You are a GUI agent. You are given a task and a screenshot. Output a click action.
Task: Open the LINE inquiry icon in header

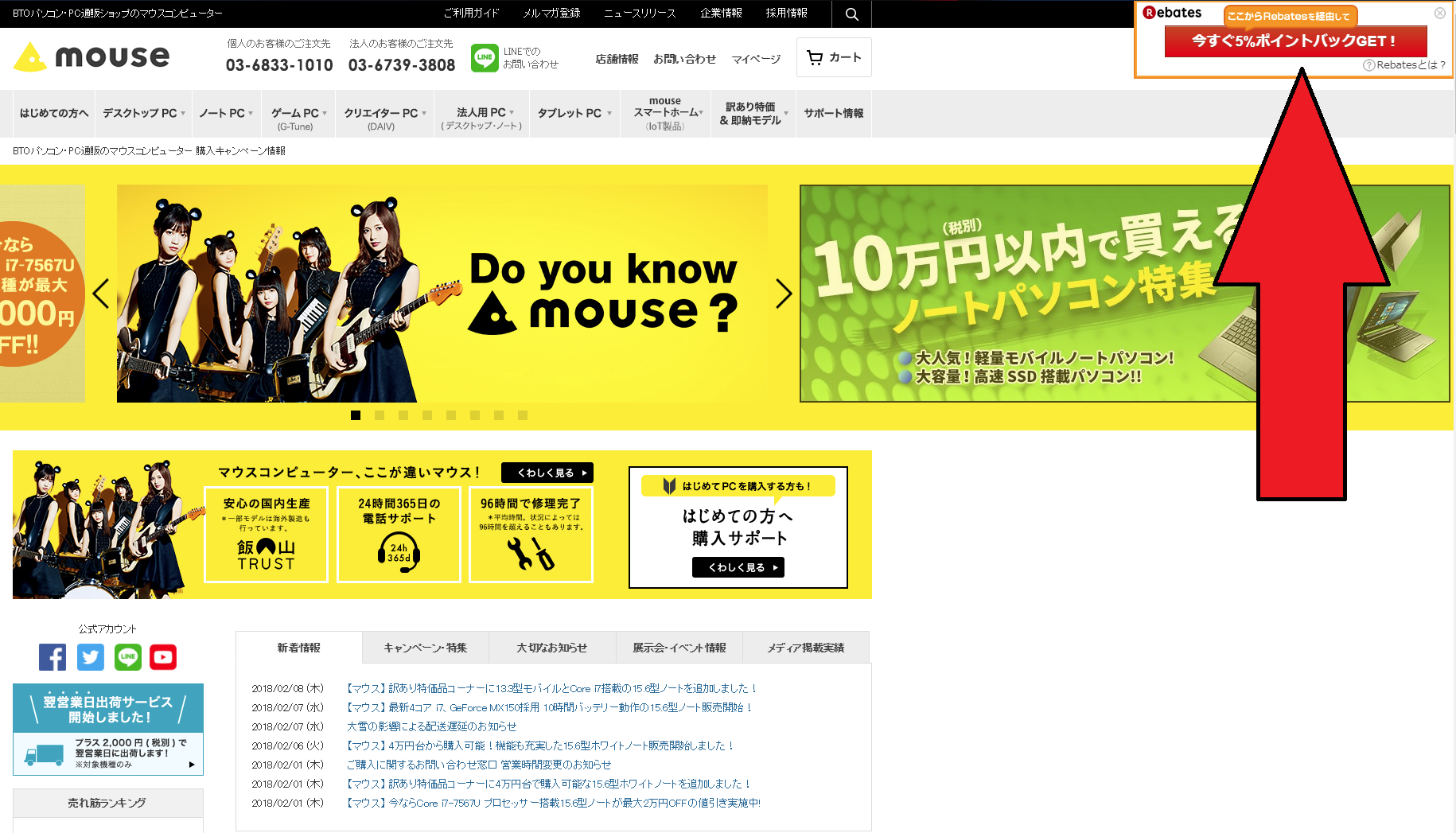pos(485,57)
